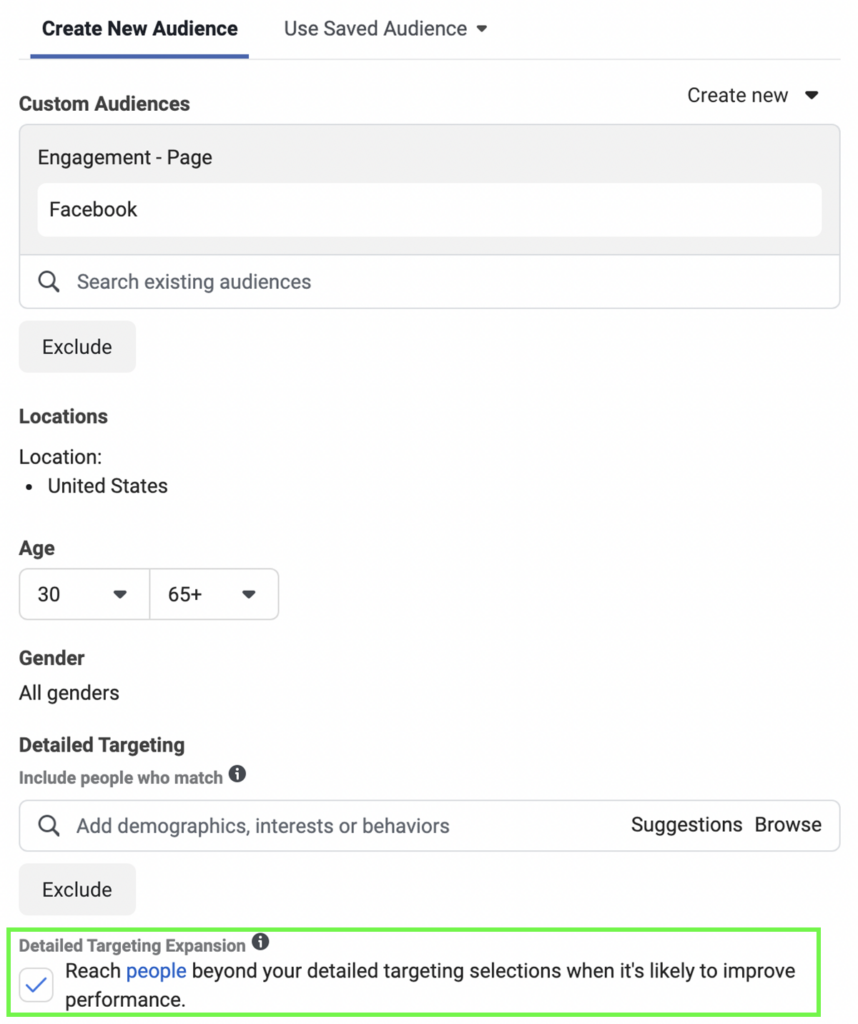Click the info icon next to Detailed Targeting Expansion
This screenshot has width=858, height=1024.
260,939
